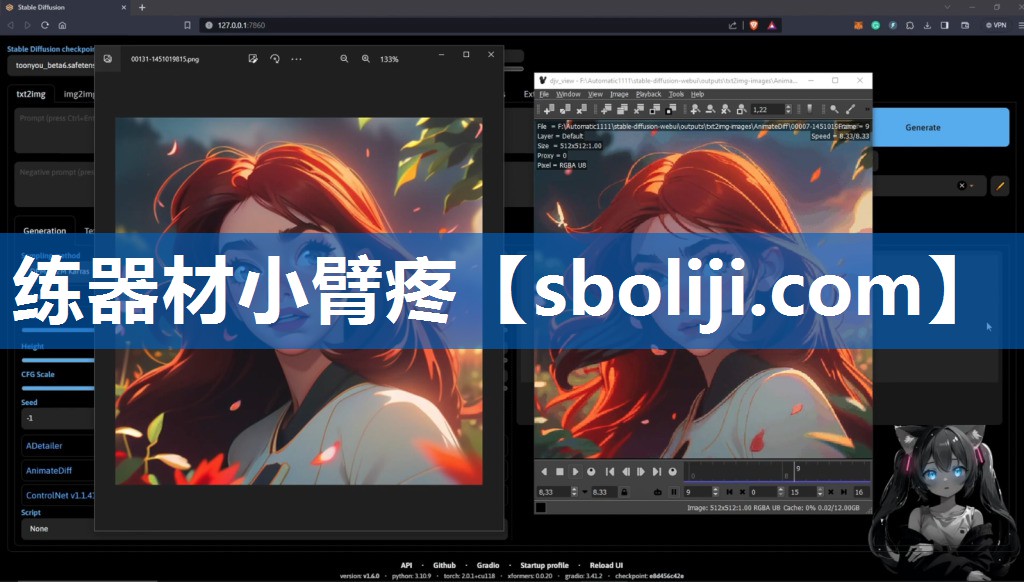Expand ControlNet v1.1 accordion
The width and height of the screenshot is (1024, 582).
click(x=57, y=495)
